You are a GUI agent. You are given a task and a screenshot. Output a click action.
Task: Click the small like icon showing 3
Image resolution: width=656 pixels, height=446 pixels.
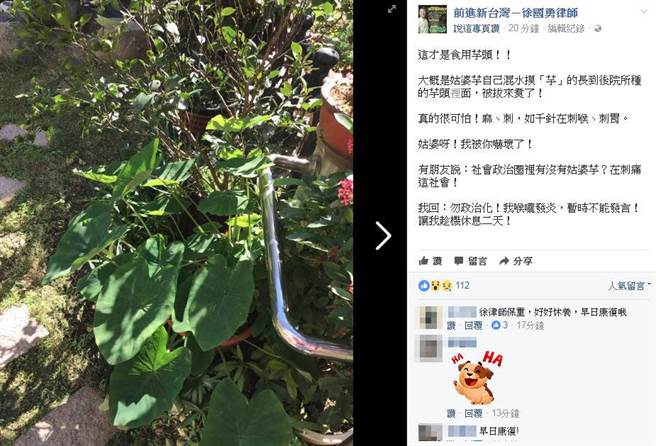click(496, 325)
